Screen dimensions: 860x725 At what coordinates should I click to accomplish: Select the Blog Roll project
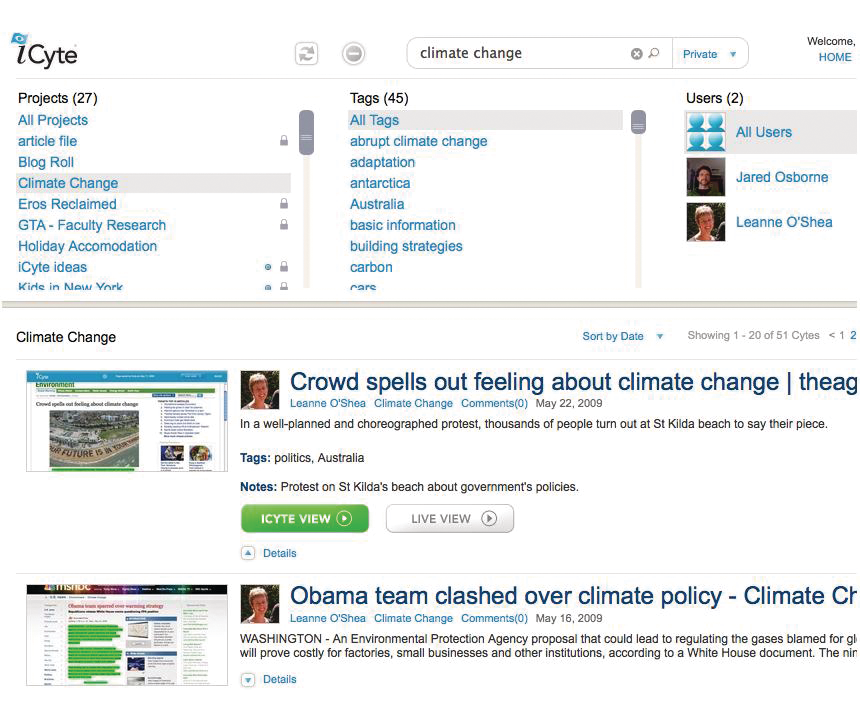46,162
